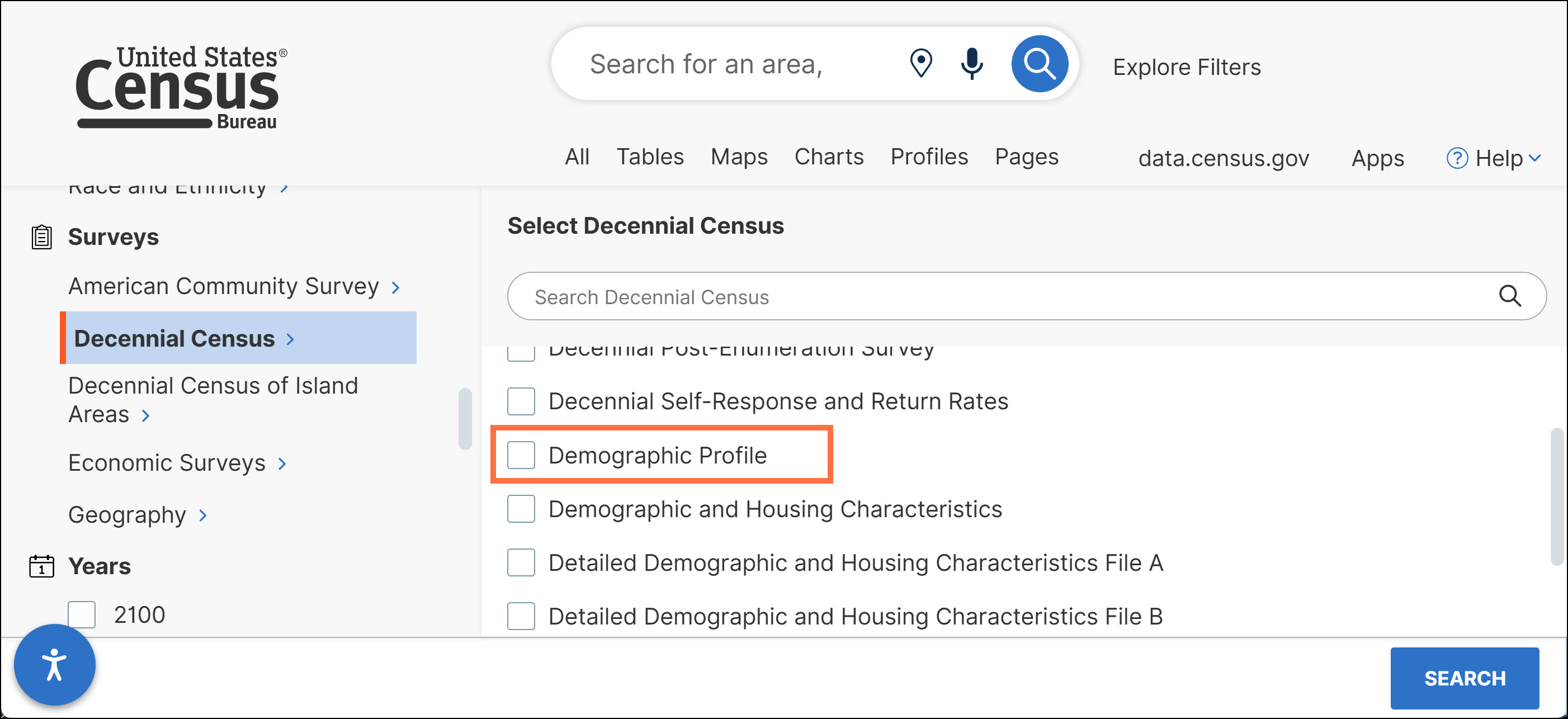The width and height of the screenshot is (1568, 719).
Task: Check the Demographic Profile checkbox
Action: [x=521, y=456]
